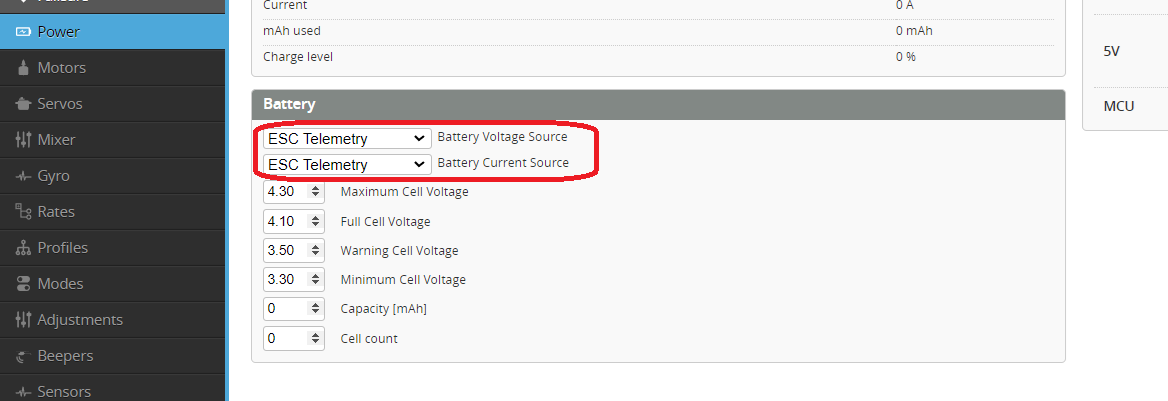This screenshot has width=1168, height=401.
Task: Click the Modes toggle icon
Action: point(24,284)
